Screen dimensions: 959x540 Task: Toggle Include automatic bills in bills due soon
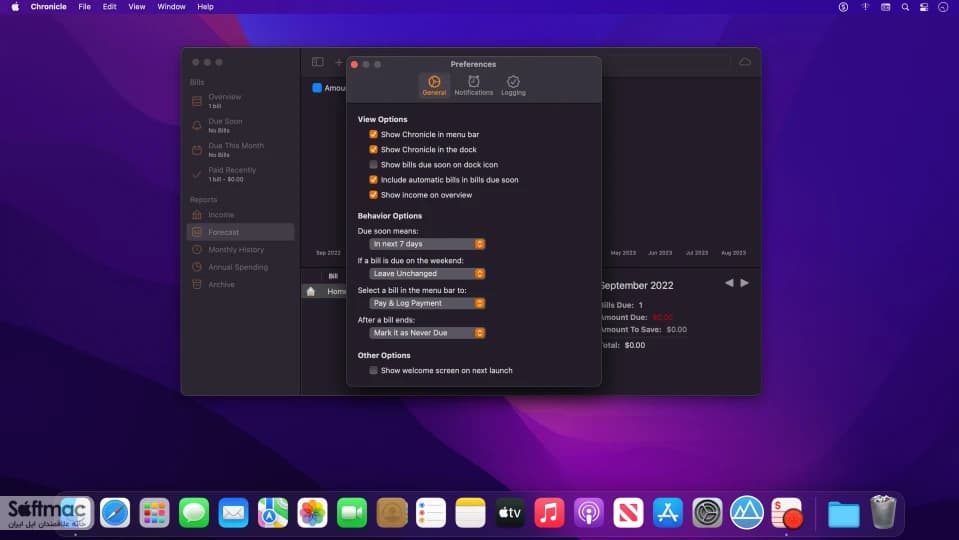pyautogui.click(x=373, y=180)
